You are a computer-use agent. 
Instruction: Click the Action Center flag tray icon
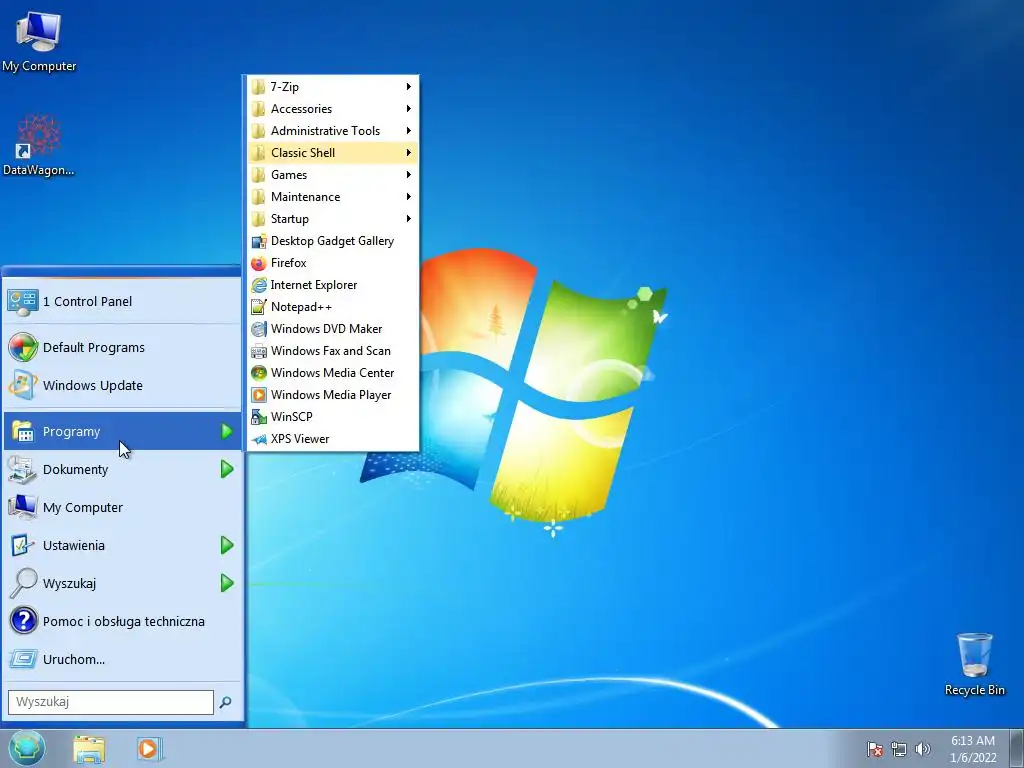coord(875,749)
